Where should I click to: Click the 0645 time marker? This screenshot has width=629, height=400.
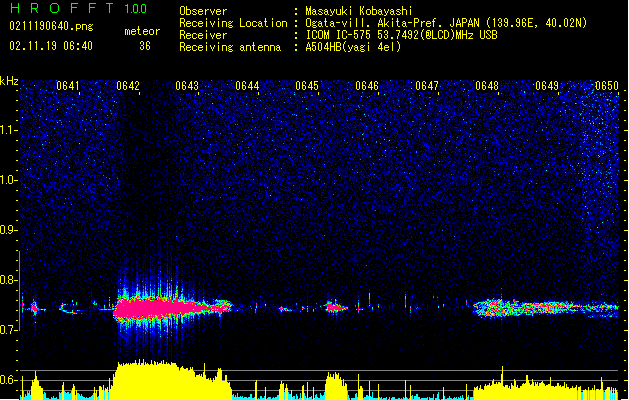coord(307,86)
